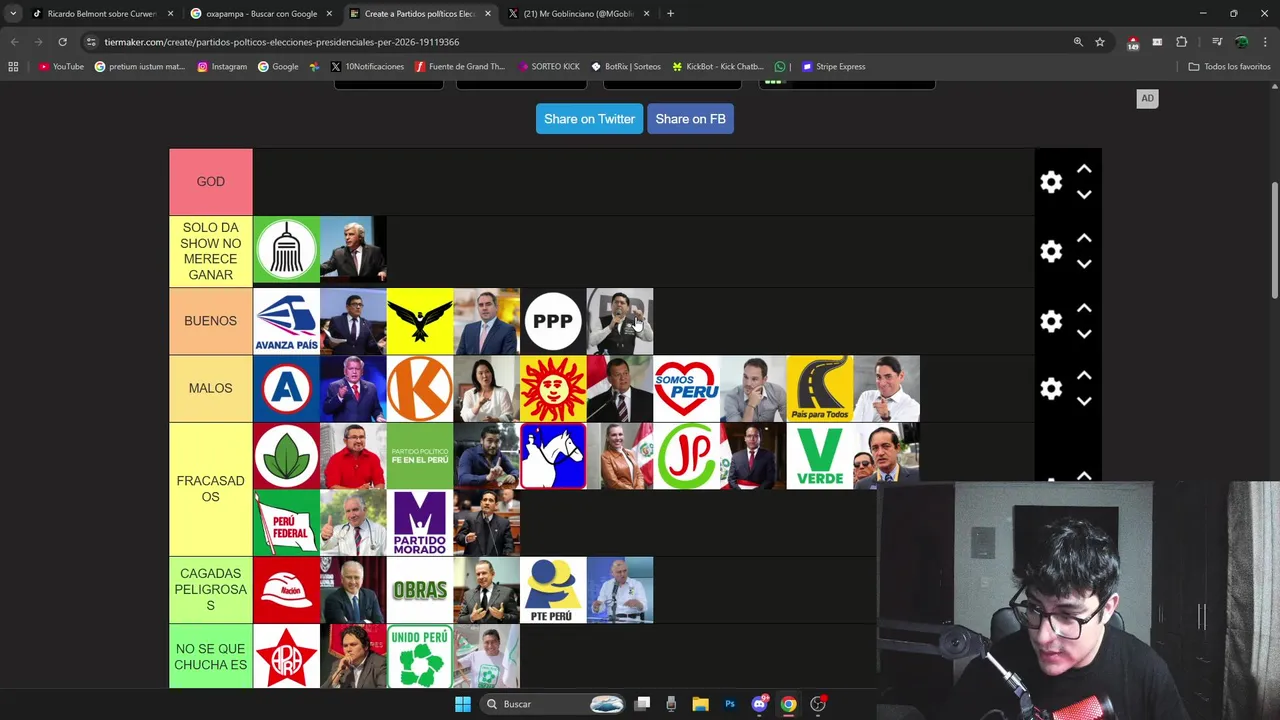Image resolution: width=1280 pixels, height=720 pixels.
Task: Select the blue letter A party logo
Action: tap(286, 388)
